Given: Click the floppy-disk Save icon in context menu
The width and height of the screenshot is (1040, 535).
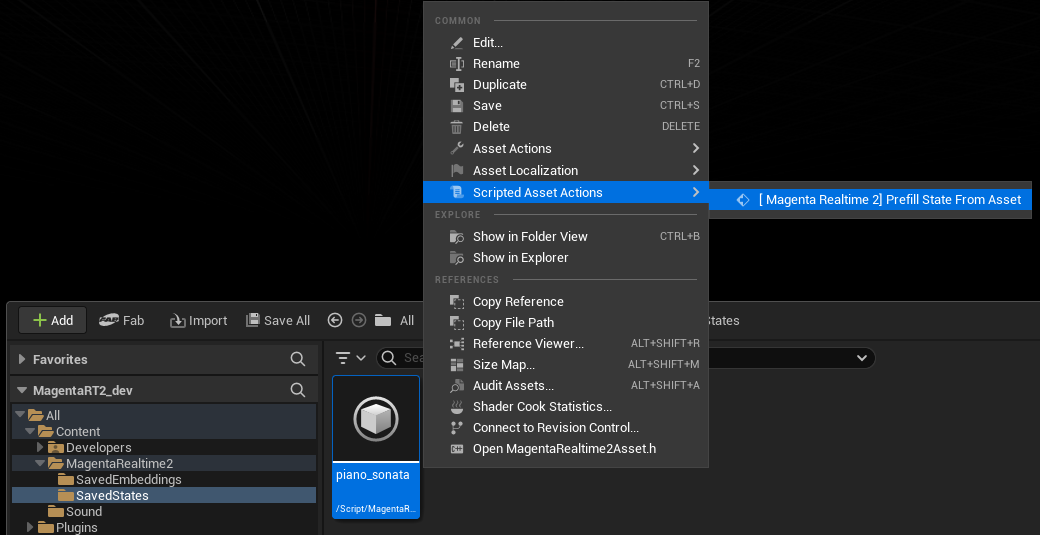Looking at the screenshot, I should (456, 105).
